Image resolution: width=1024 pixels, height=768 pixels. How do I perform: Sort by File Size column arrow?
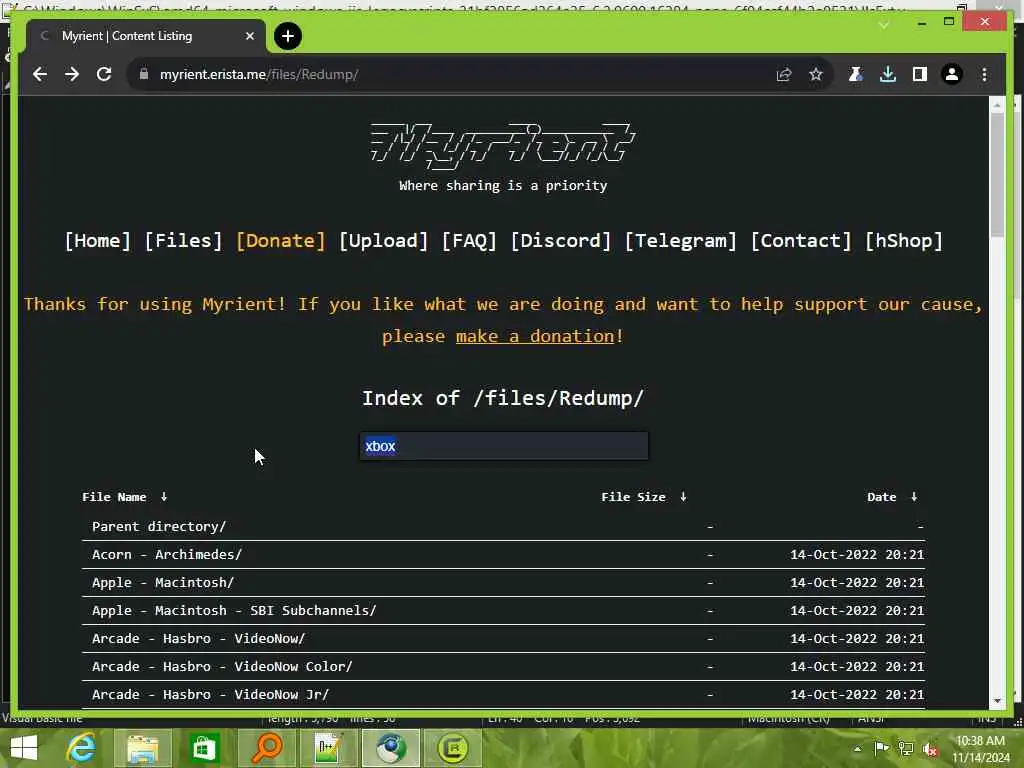point(683,497)
